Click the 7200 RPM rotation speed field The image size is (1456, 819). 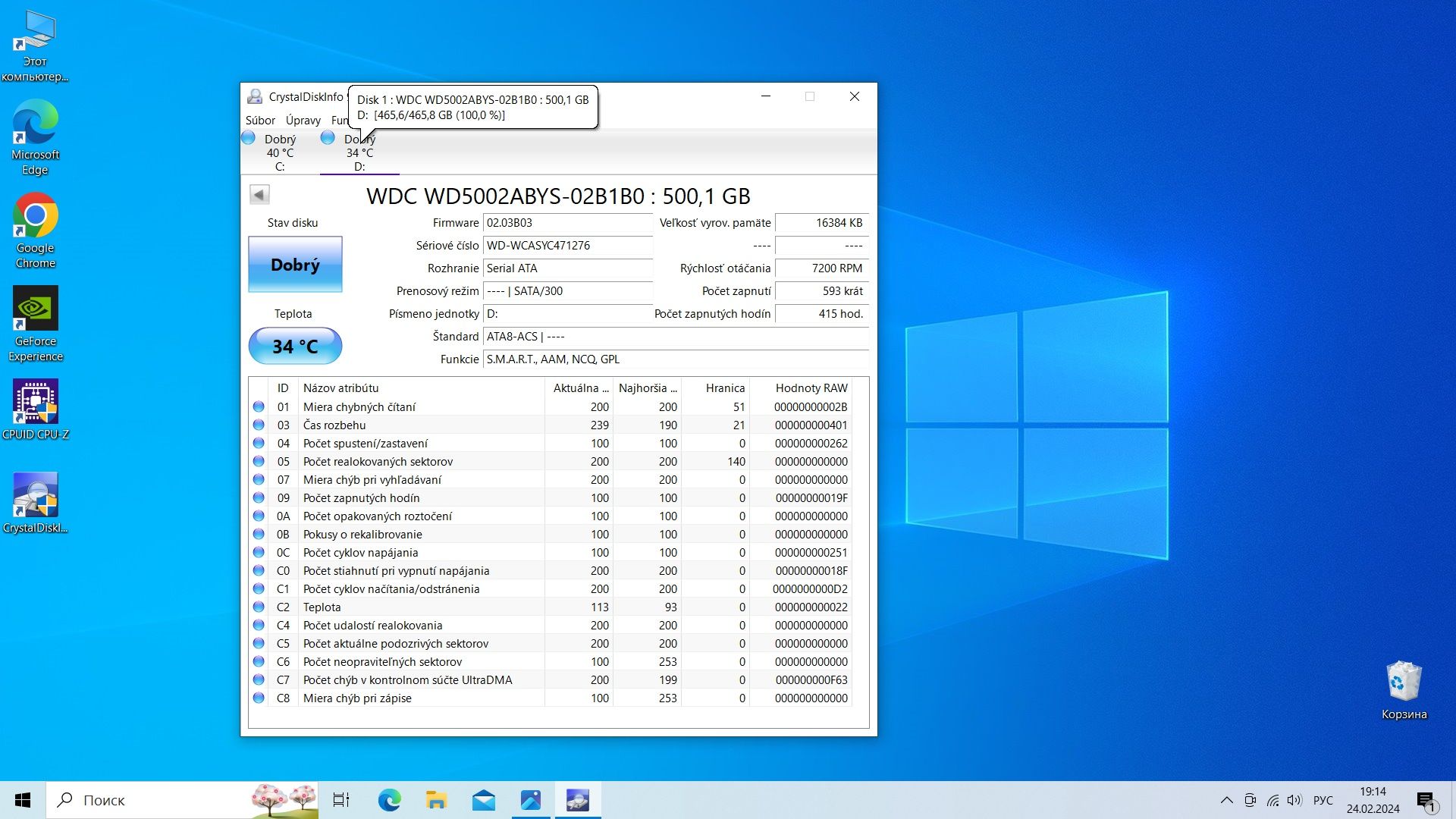(x=821, y=268)
